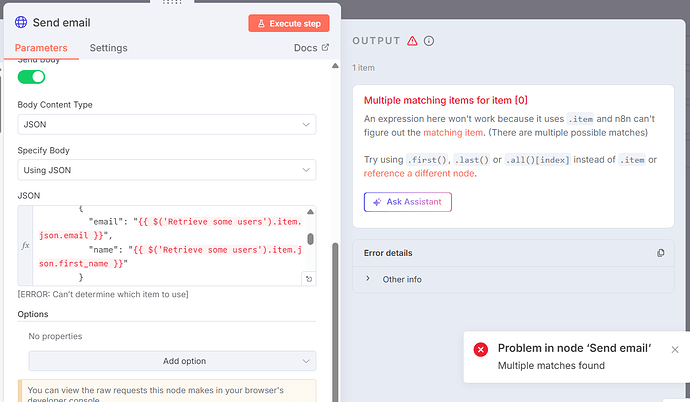Click the red error icon in the notification

[x=481, y=349]
